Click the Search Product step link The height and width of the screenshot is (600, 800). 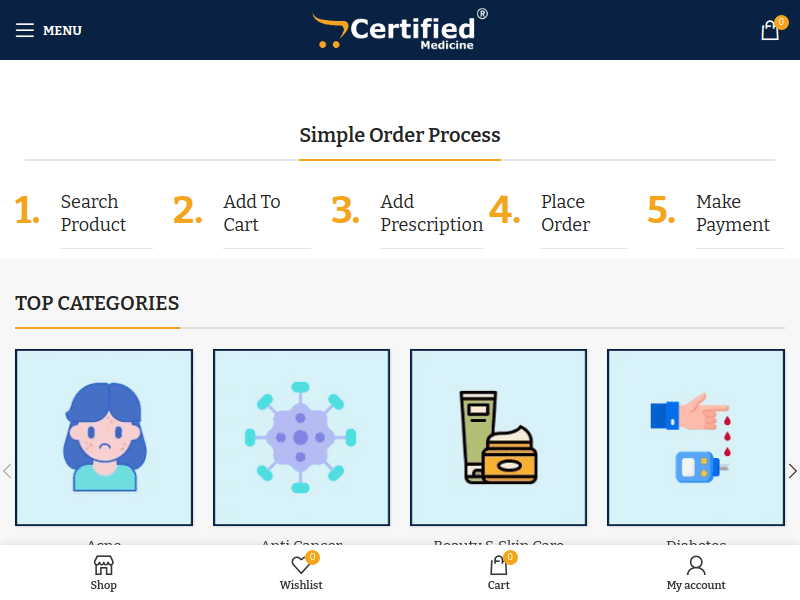click(x=93, y=213)
